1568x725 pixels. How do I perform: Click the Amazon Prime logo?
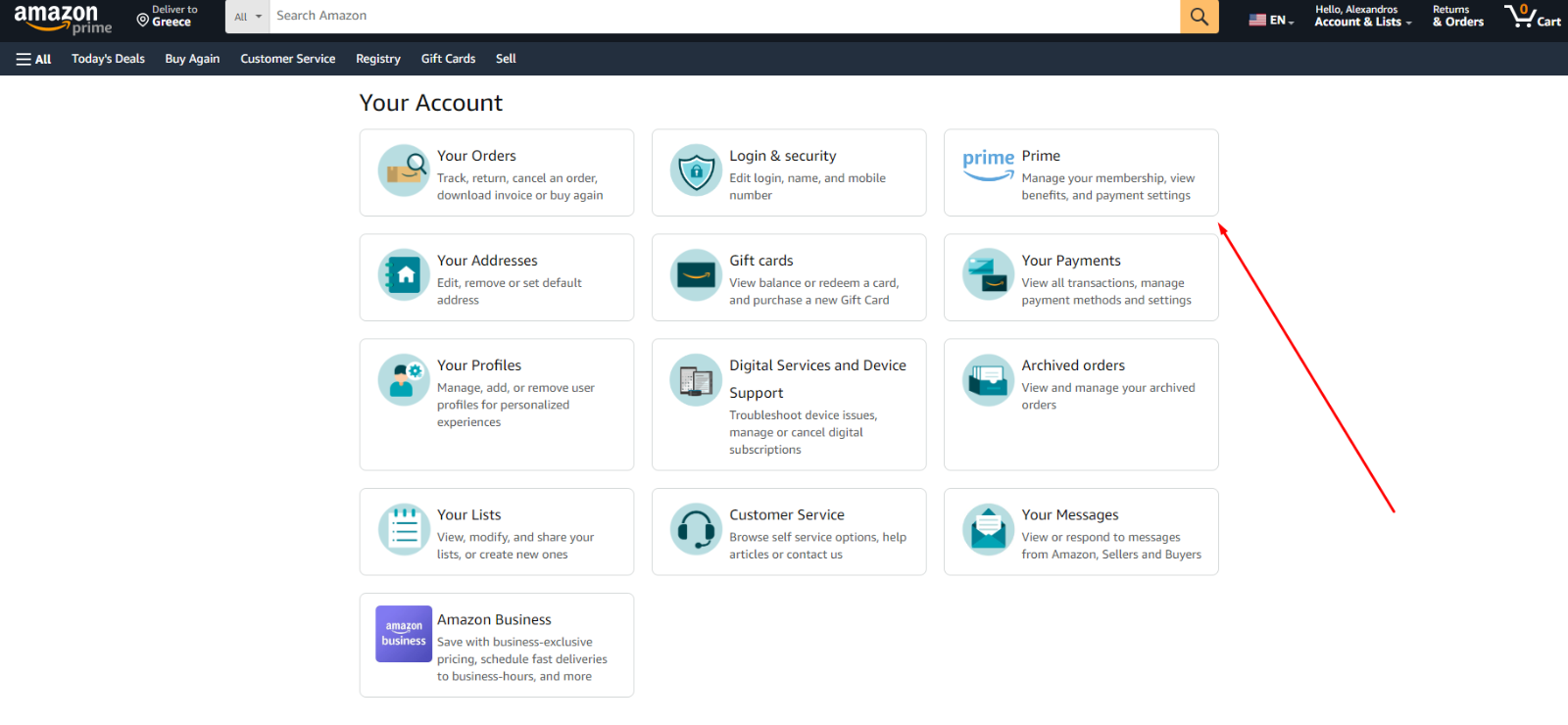tap(63, 19)
